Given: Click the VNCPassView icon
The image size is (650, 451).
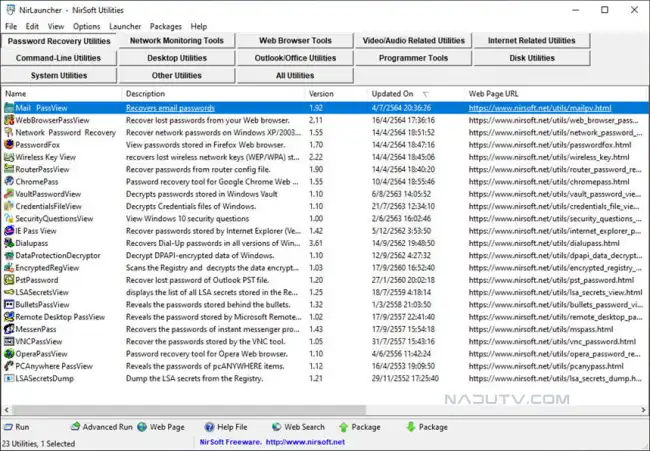Looking at the screenshot, I should 9,342.
